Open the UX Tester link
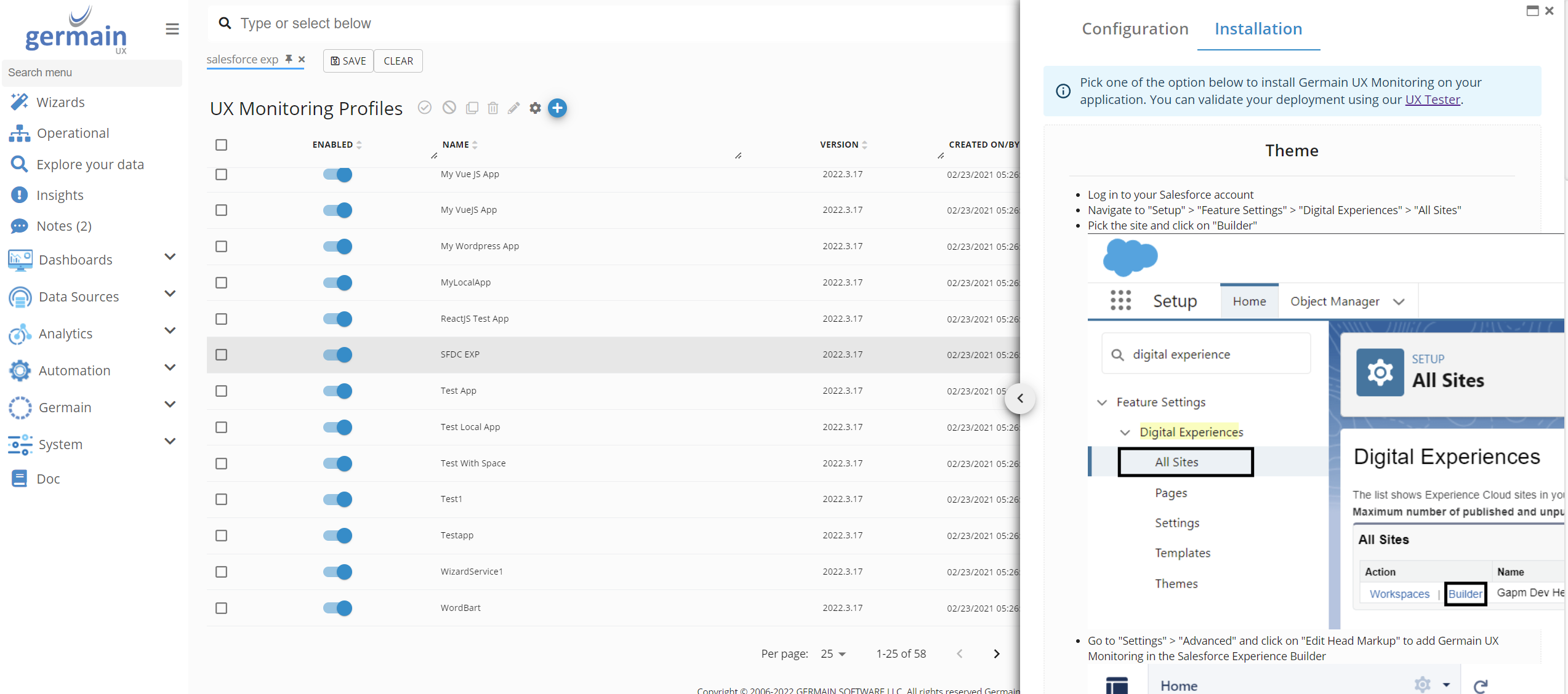Screen dimensions: 1568x694 [x=1432, y=100]
